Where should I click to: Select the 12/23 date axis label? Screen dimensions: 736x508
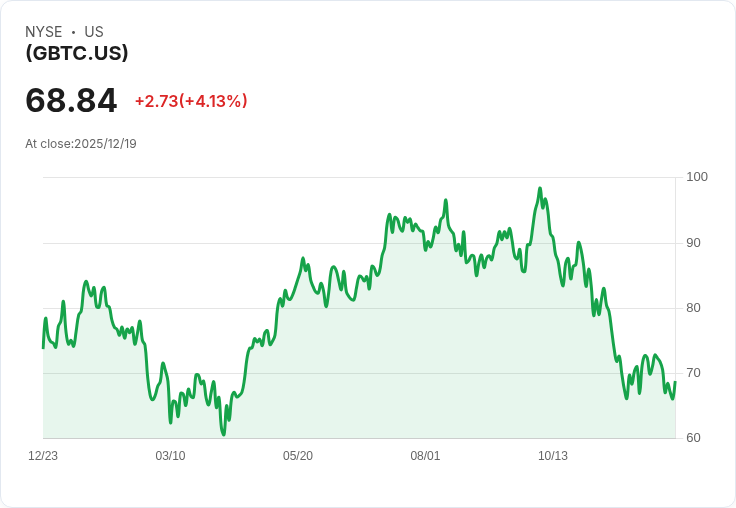pyautogui.click(x=43, y=456)
